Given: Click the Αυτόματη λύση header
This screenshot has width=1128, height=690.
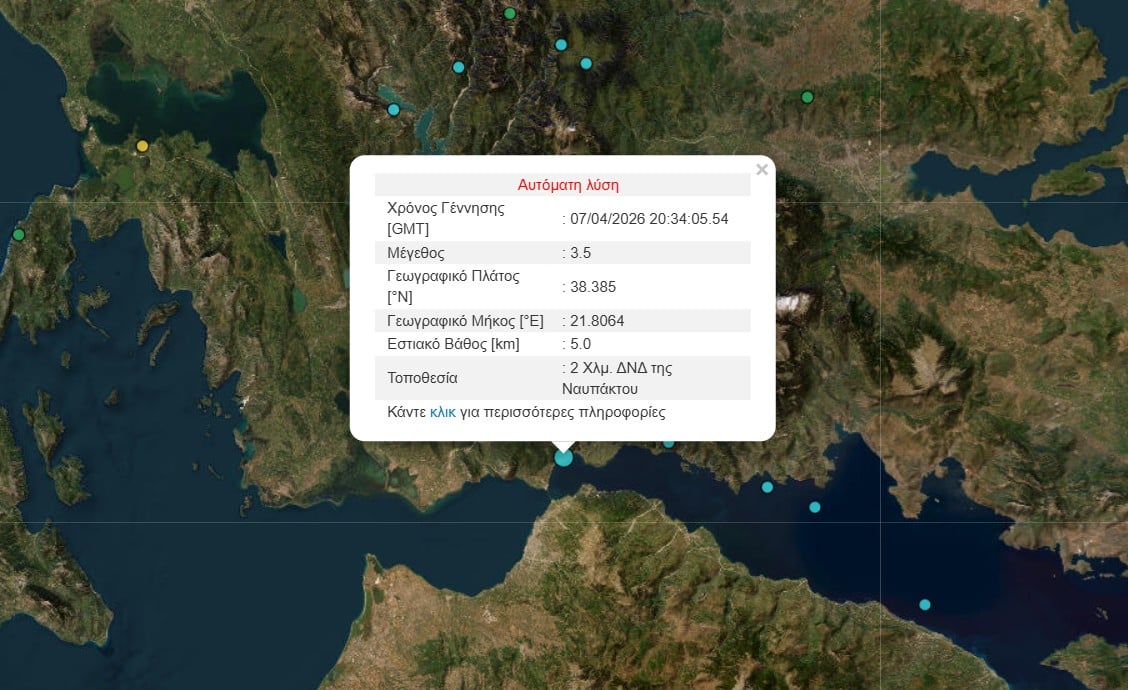Looking at the screenshot, I should click(568, 184).
